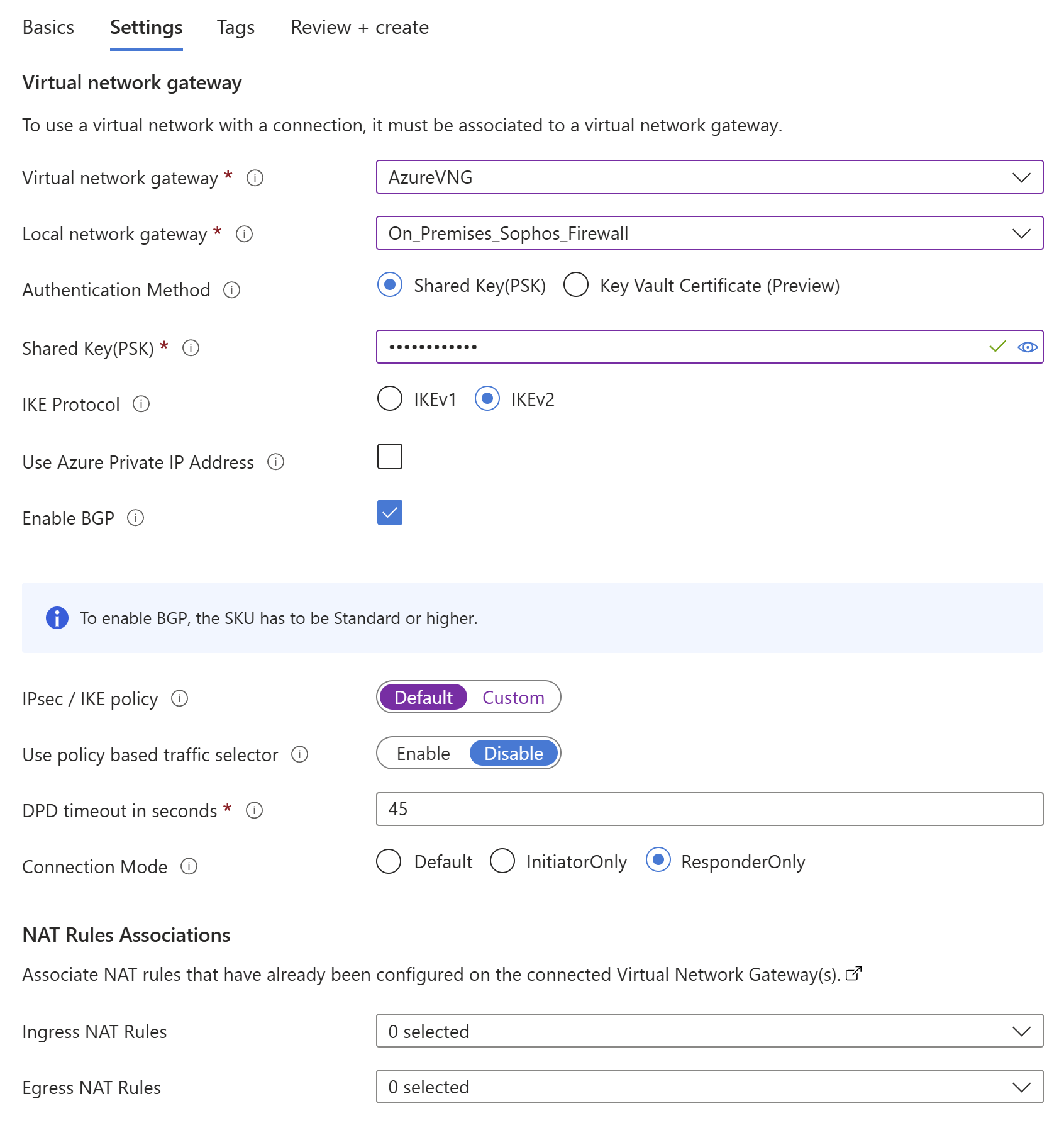This screenshot has width=1064, height=1123.
Task: Switch to the Basics tab
Action: (48, 28)
